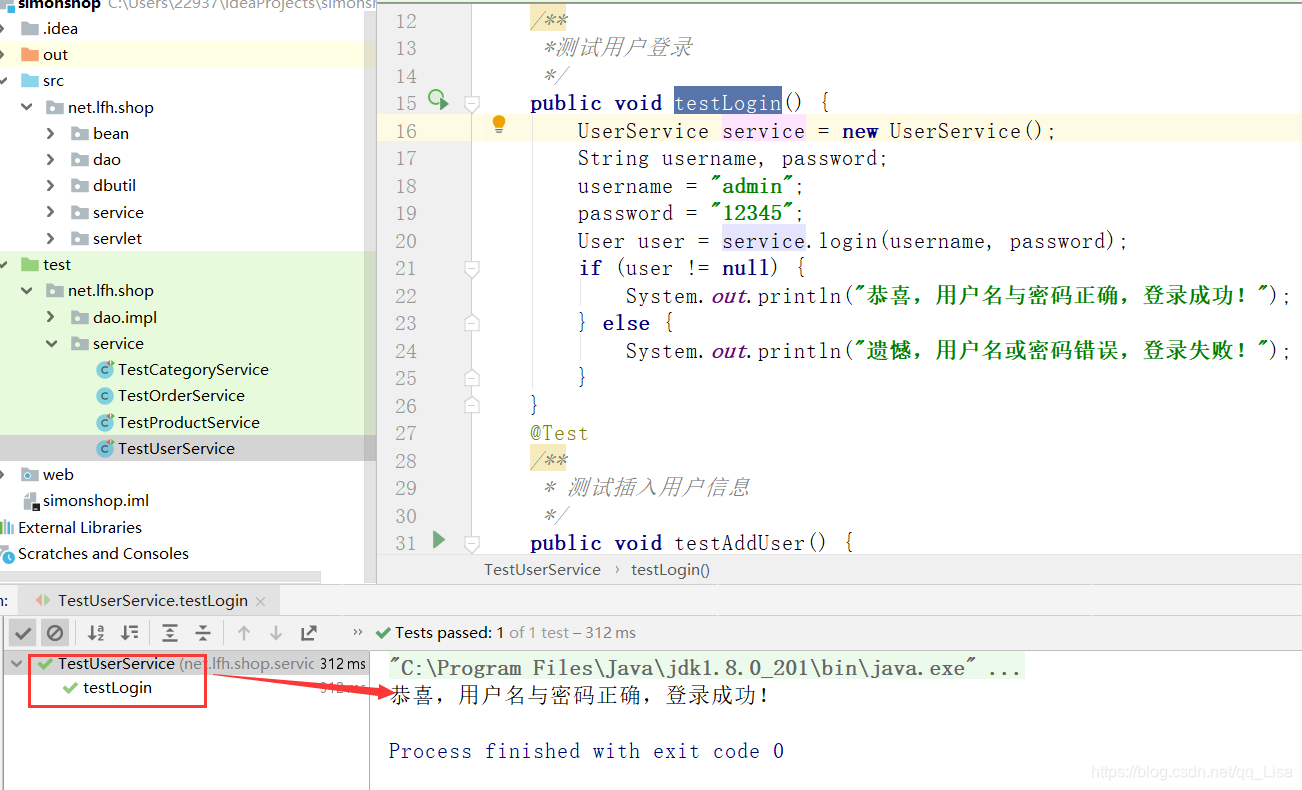Go to next failed test arrow

pos(276,632)
